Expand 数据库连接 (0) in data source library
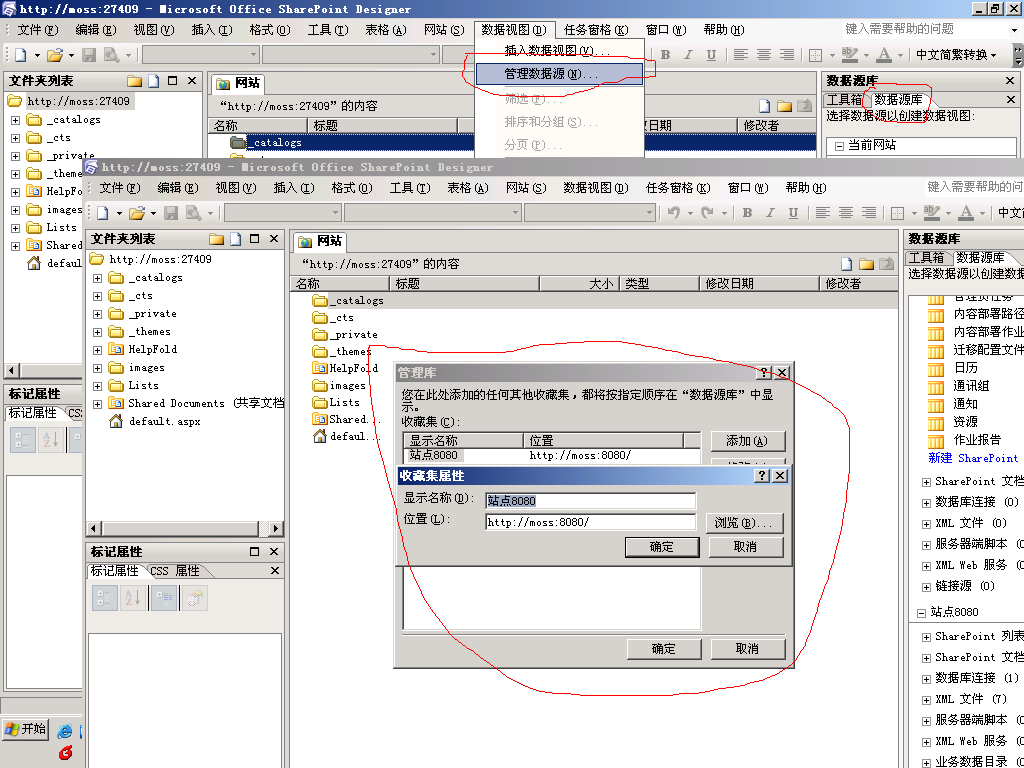Screen dimensions: 1024x768 (x=926, y=503)
